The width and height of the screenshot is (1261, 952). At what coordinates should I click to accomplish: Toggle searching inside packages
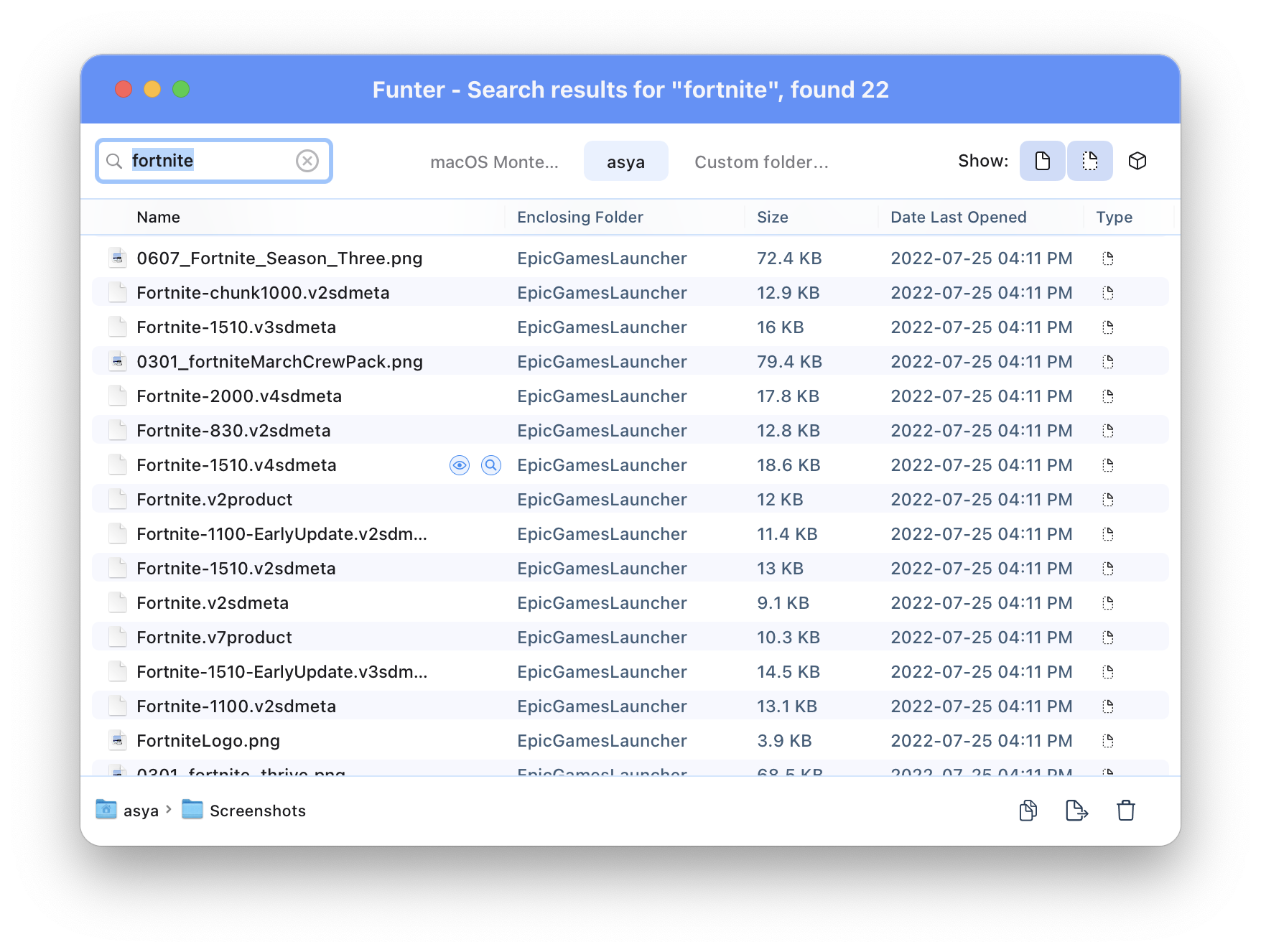(1137, 161)
